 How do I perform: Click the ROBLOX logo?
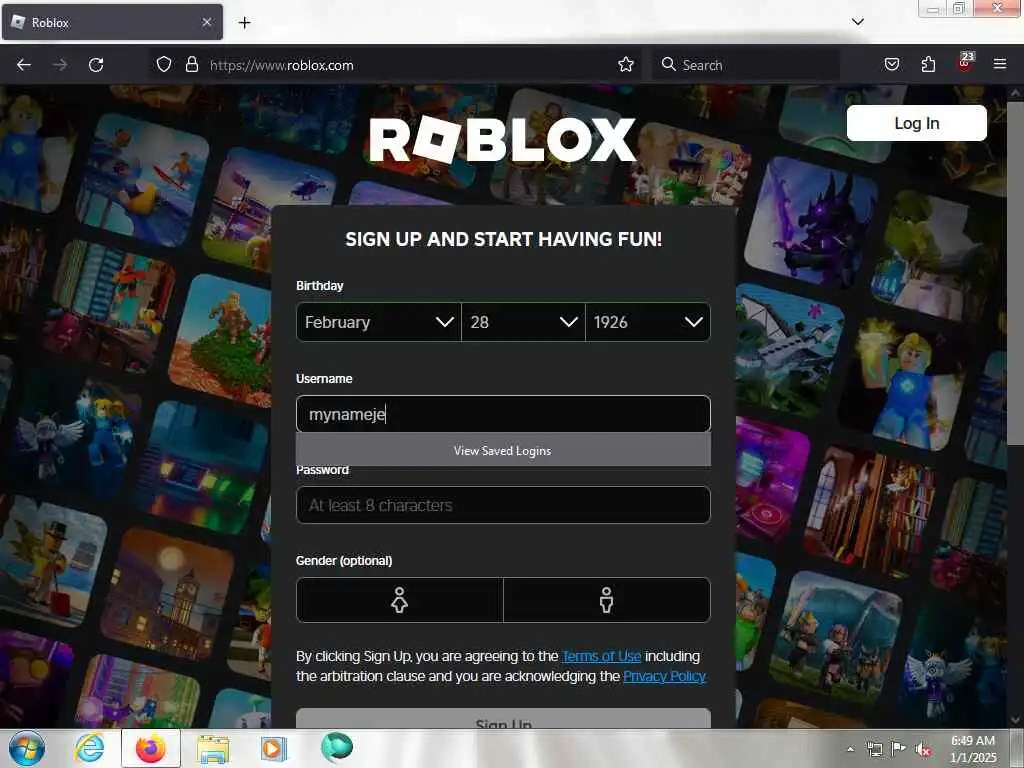(502, 140)
